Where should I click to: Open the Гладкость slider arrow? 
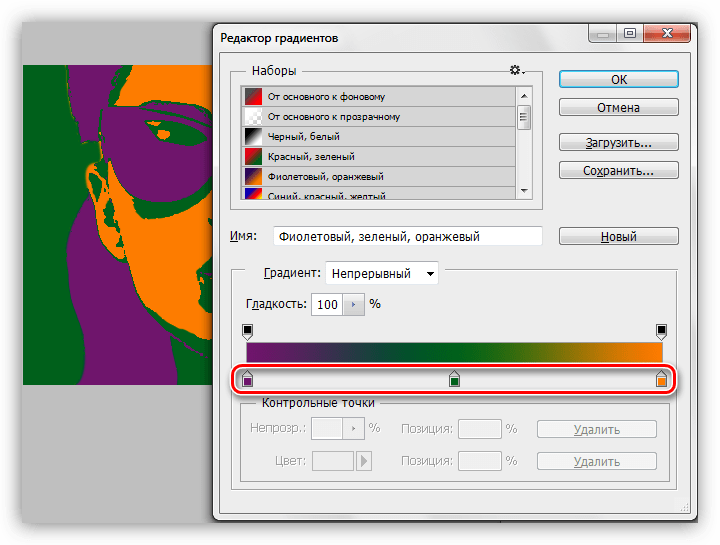[354, 304]
